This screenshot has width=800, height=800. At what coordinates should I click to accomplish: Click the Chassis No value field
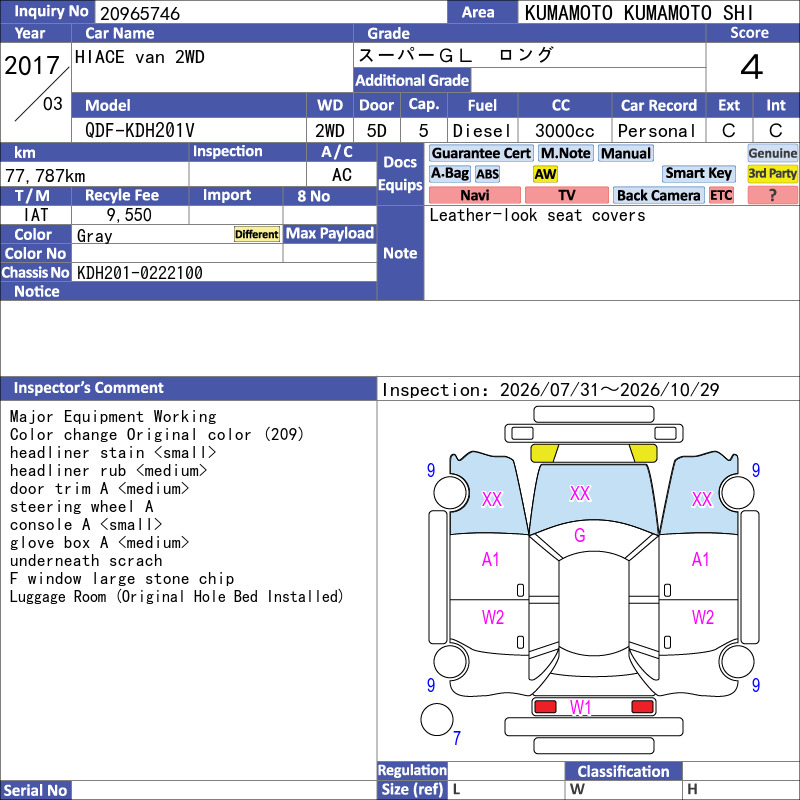click(x=224, y=273)
